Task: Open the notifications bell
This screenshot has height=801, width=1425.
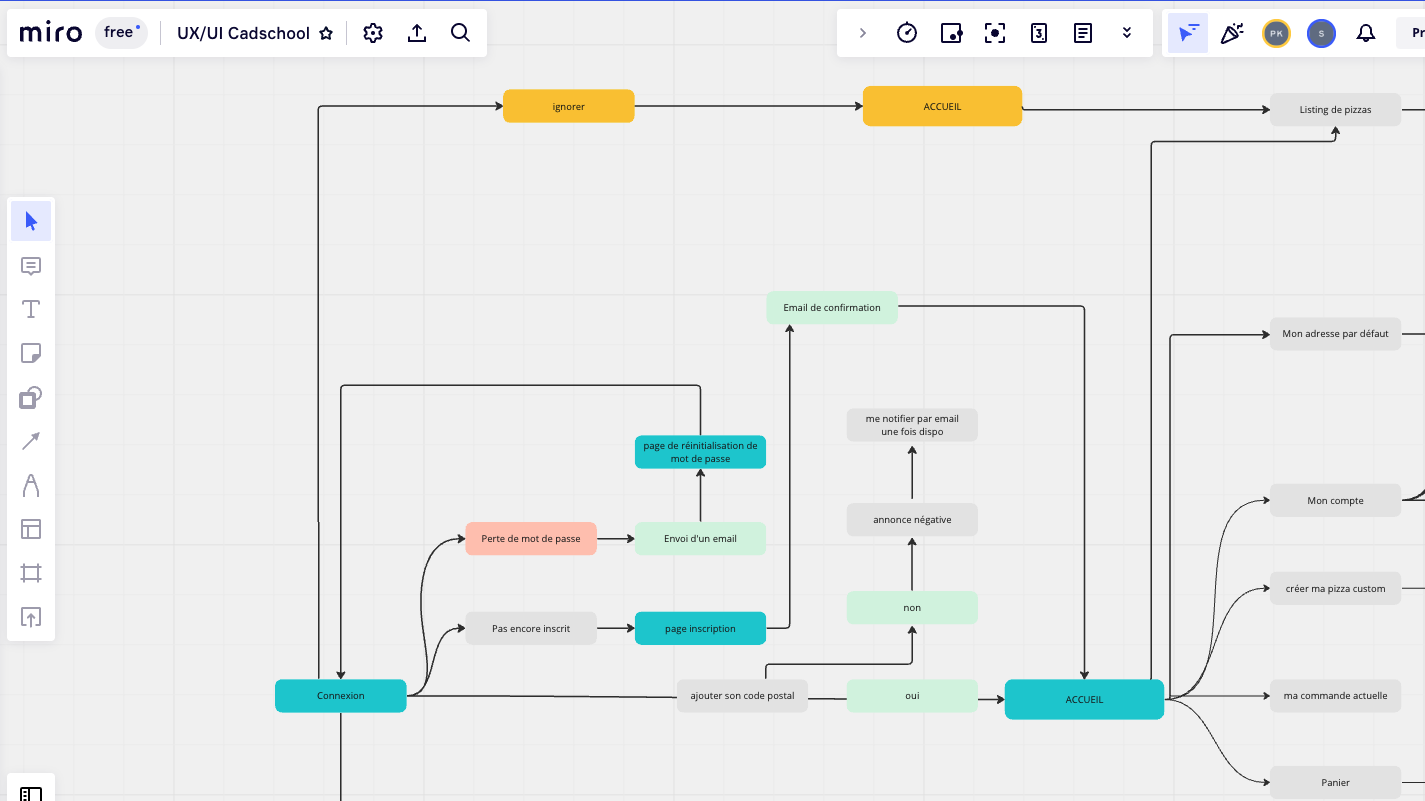Action: coord(1365,33)
